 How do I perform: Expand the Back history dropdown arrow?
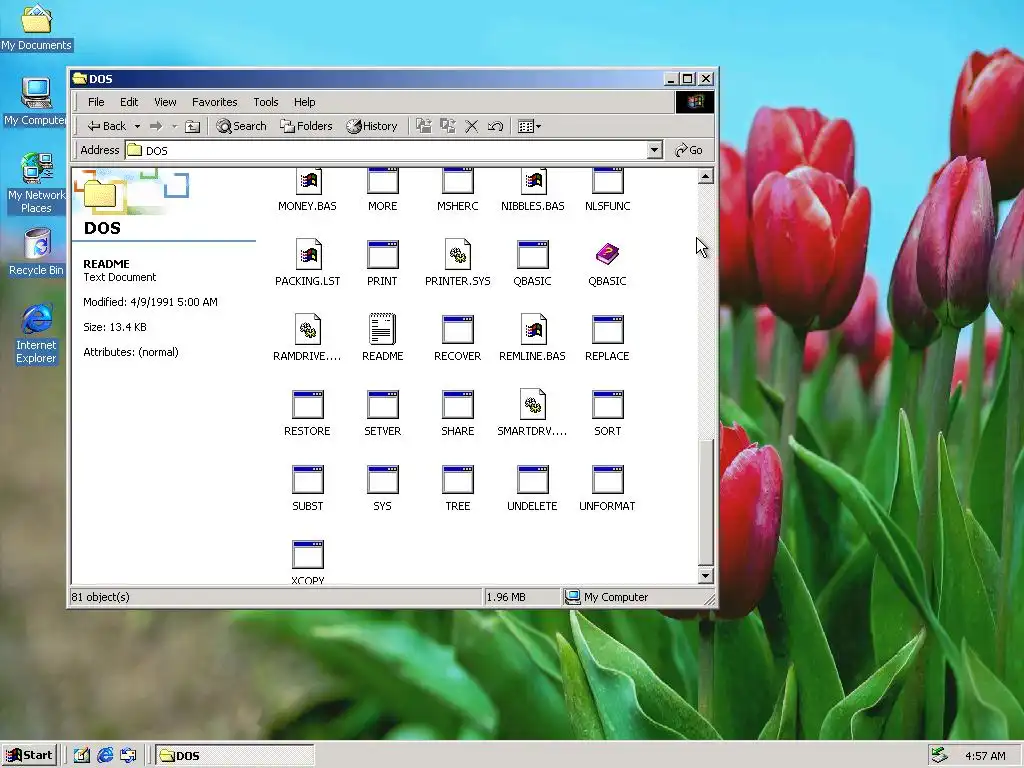(137, 126)
